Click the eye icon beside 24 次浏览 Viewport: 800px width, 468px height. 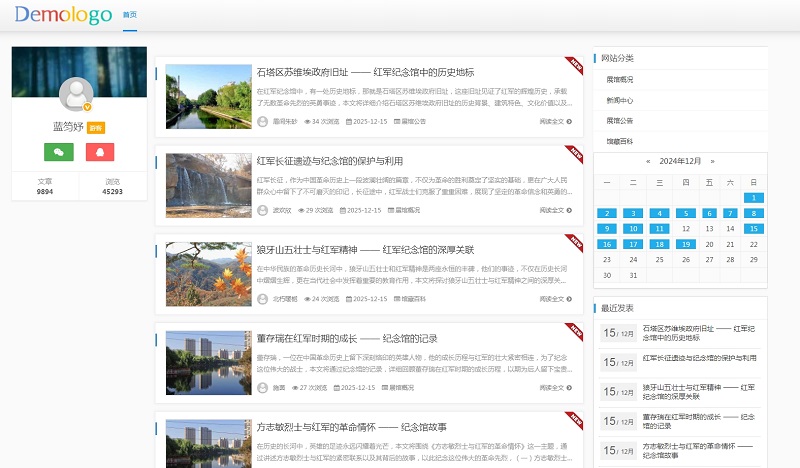tap(308, 299)
